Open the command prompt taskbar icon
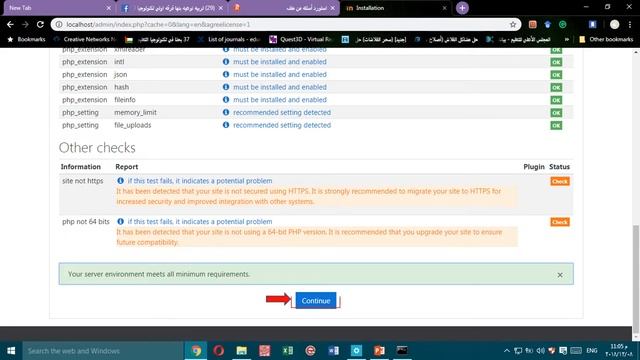The height and width of the screenshot is (360, 640). pyautogui.click(x=402, y=351)
